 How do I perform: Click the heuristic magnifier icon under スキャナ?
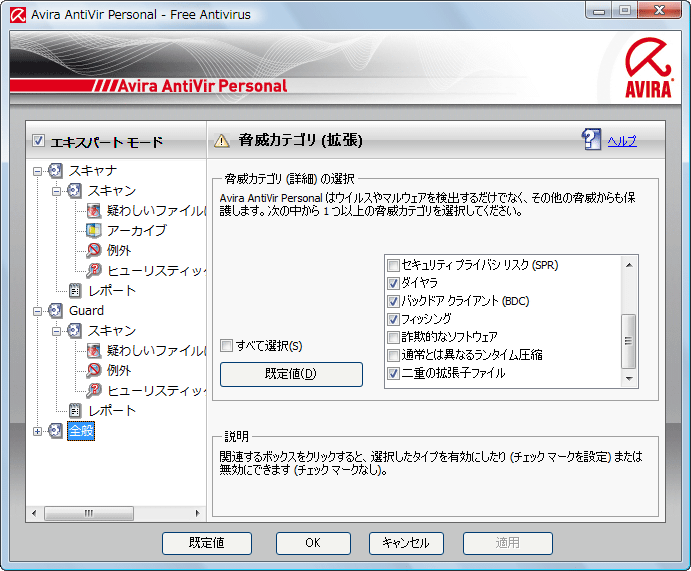[x=93, y=271]
